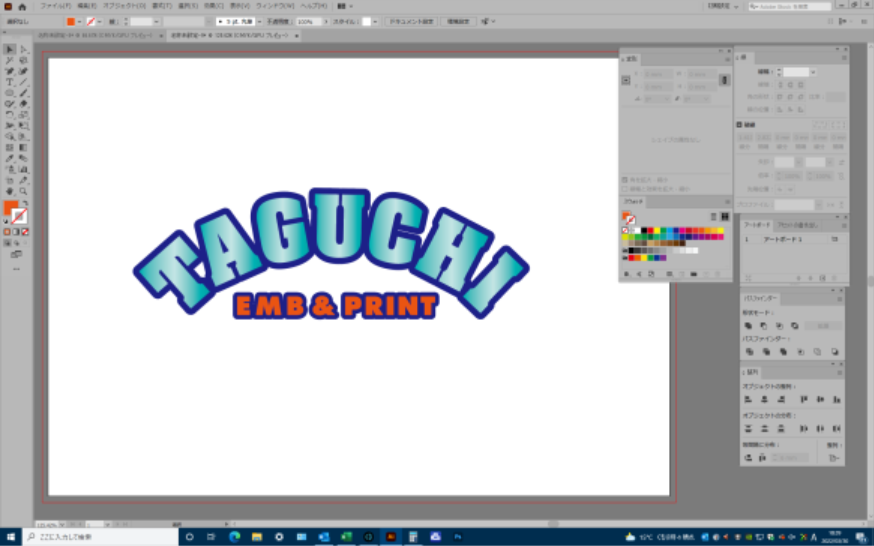This screenshot has height=546, width=874.
Task: Select the Eyedropper tool
Action: coord(9,159)
